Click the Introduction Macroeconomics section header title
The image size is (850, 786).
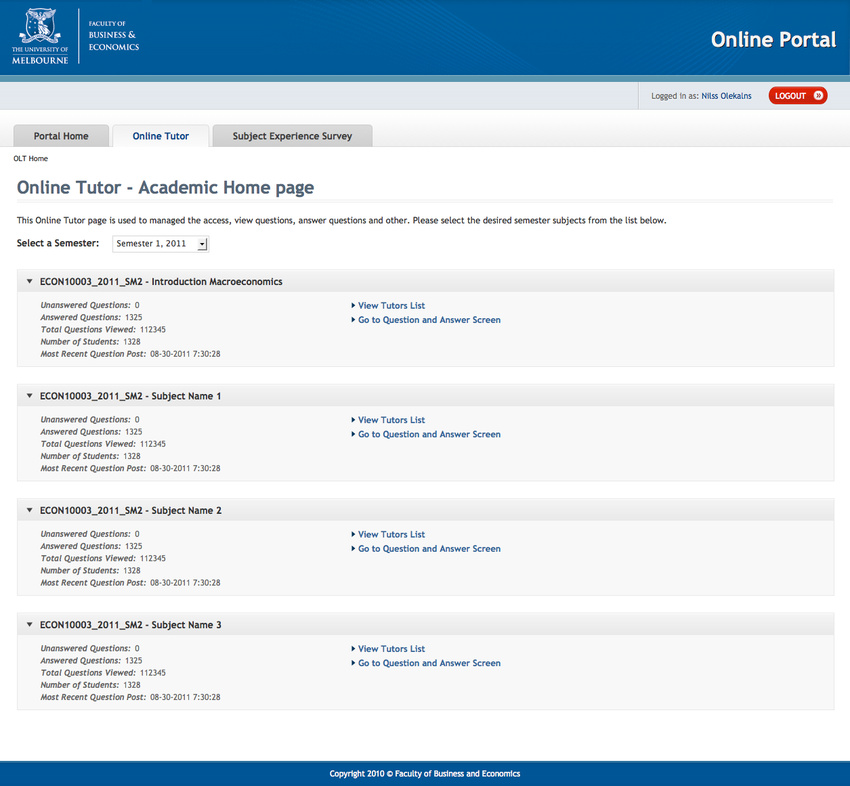pyautogui.click(x=161, y=282)
